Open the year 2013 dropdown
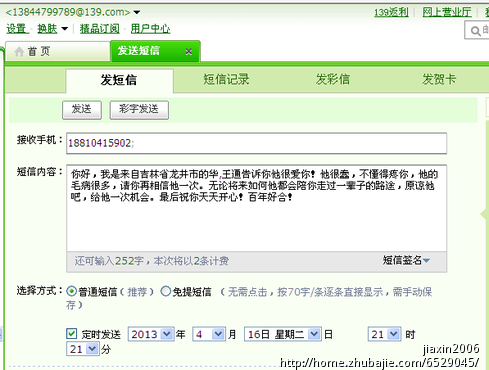Screen dimensions: 489x370 pyautogui.click(x=151, y=334)
